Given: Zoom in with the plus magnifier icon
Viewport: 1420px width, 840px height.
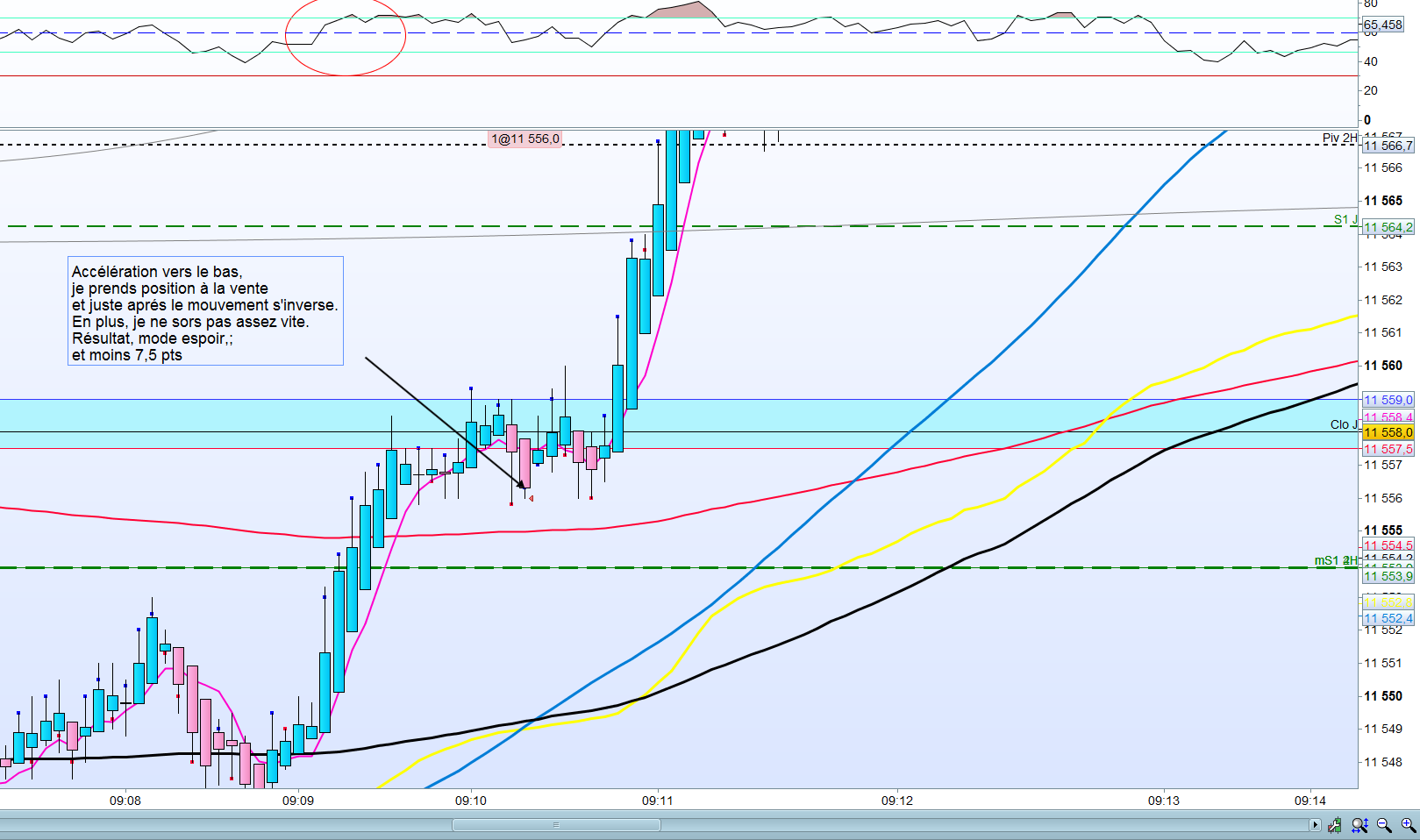Looking at the screenshot, I should 1409,825.
